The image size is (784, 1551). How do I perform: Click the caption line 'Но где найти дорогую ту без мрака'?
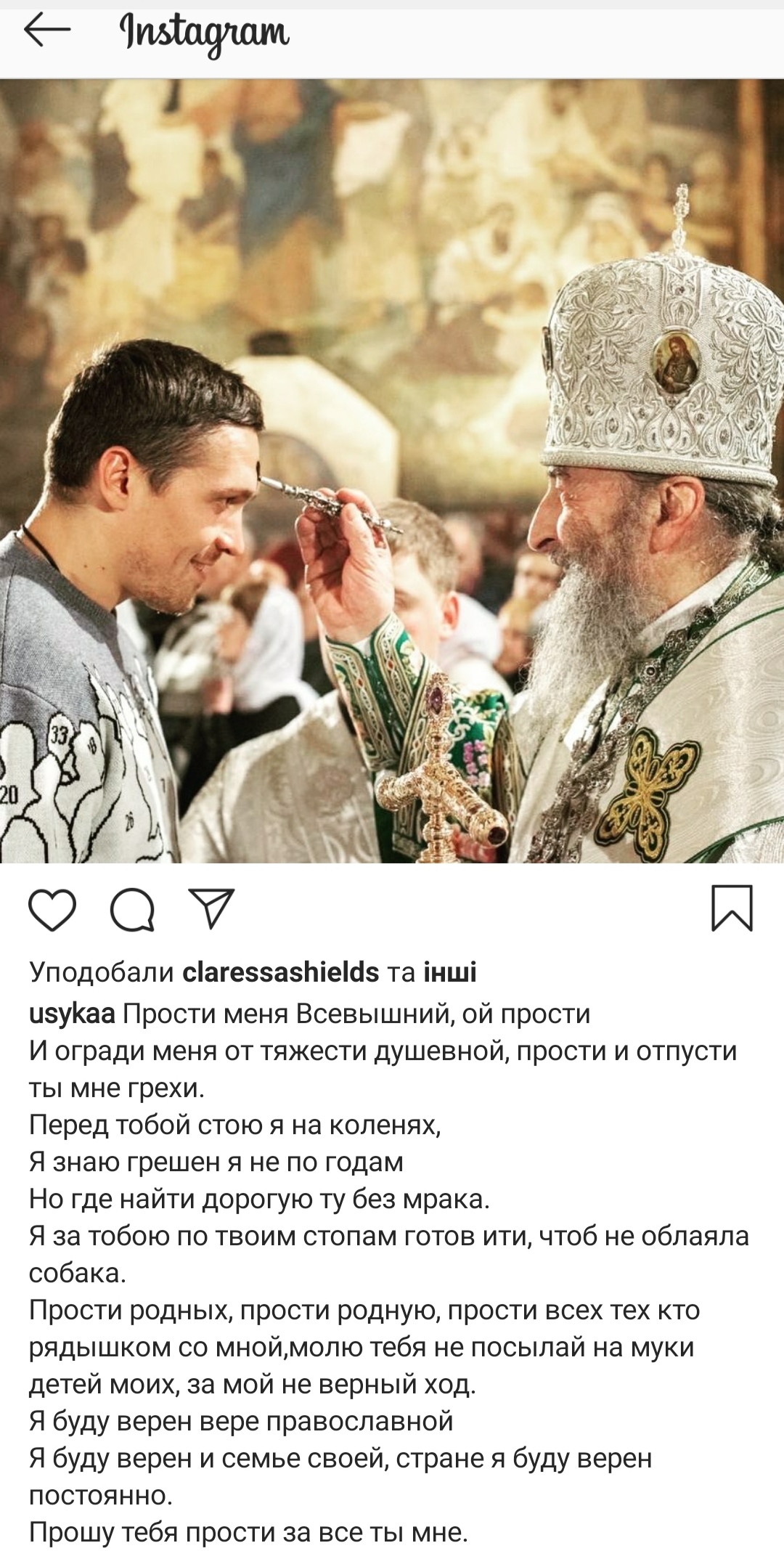coord(260,1199)
